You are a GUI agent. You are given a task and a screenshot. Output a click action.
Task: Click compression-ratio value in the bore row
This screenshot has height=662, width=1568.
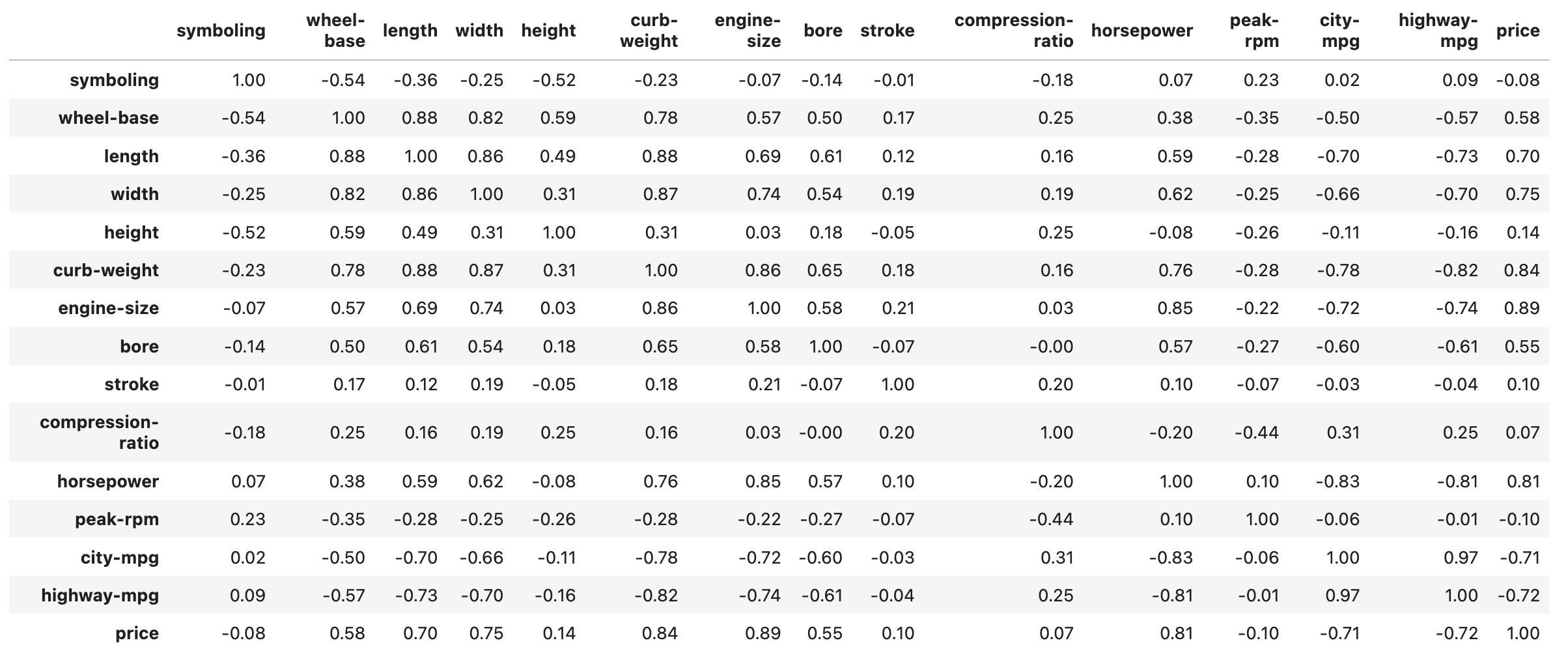pyautogui.click(x=1051, y=347)
